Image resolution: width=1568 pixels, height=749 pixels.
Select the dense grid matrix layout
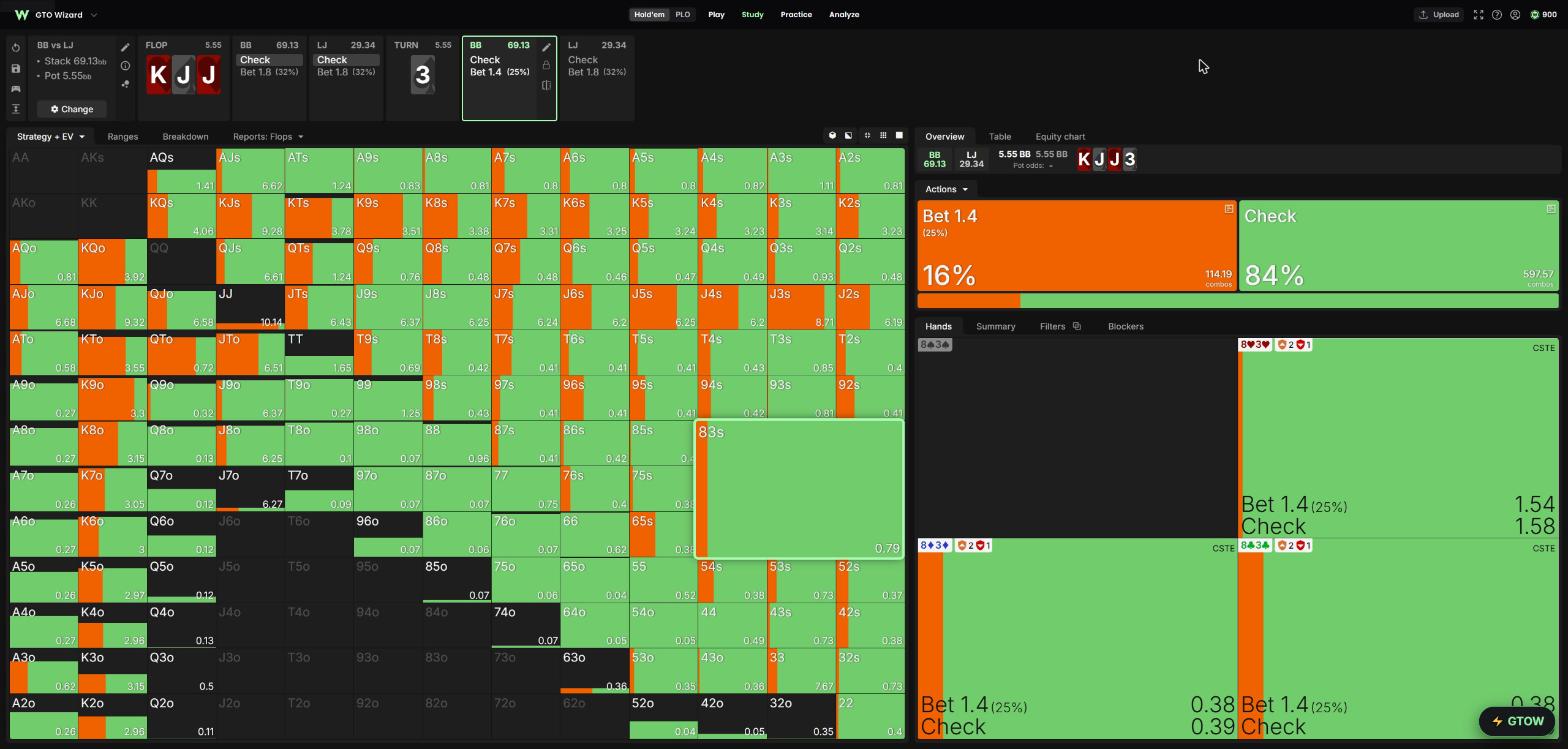tap(883, 135)
